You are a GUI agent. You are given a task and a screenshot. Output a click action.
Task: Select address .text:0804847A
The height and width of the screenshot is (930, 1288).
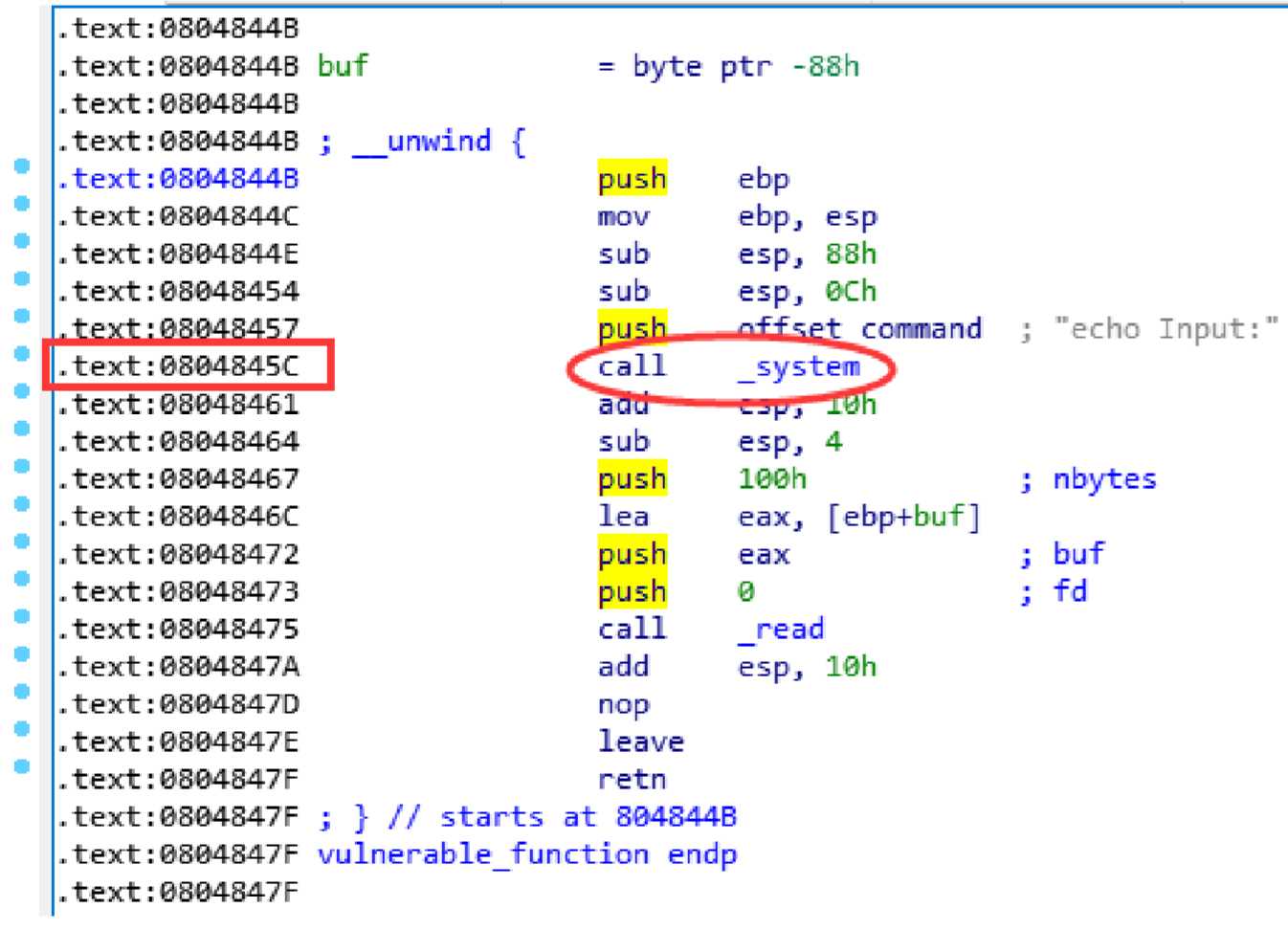pos(177,666)
